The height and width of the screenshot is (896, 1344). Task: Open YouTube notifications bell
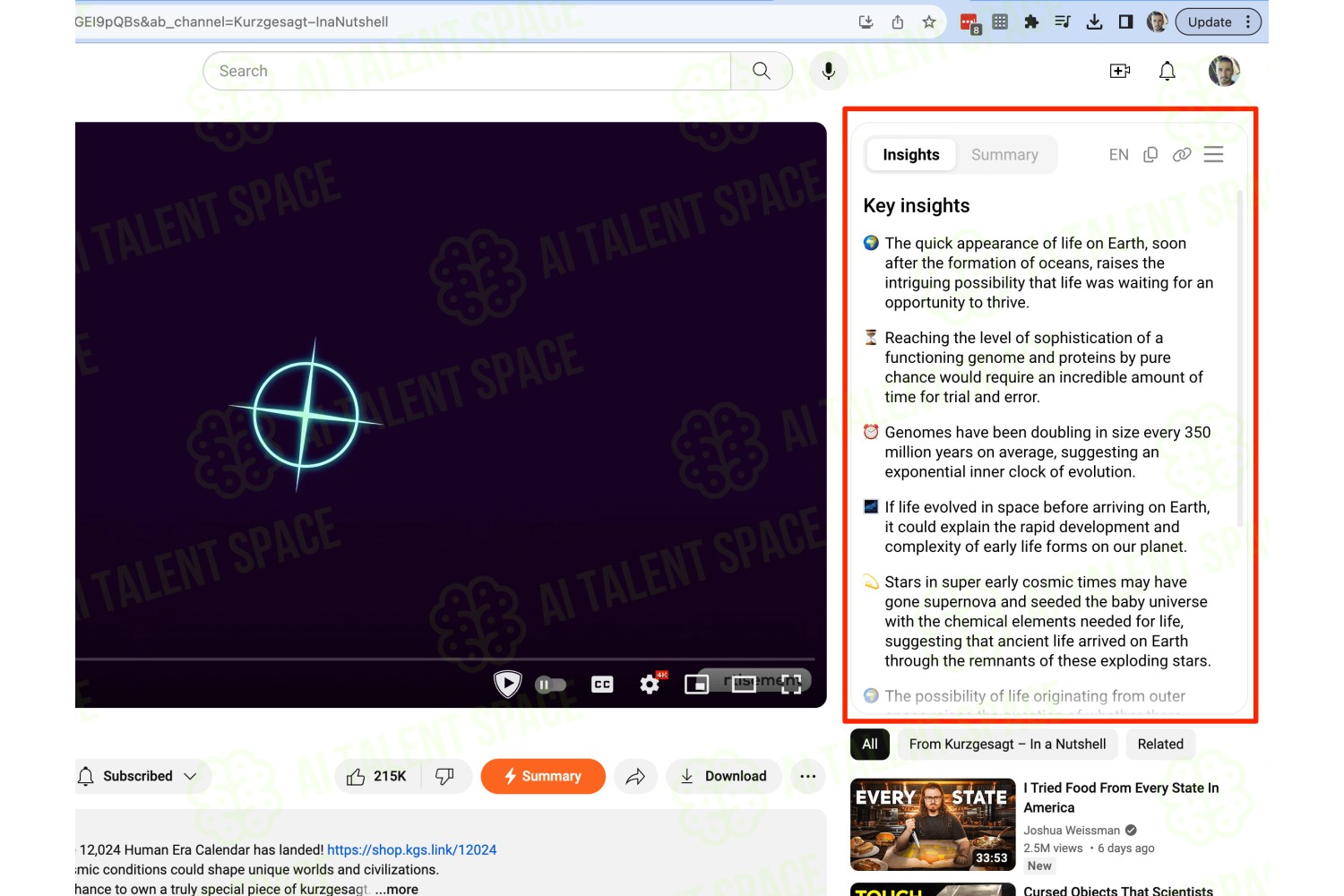1167,71
